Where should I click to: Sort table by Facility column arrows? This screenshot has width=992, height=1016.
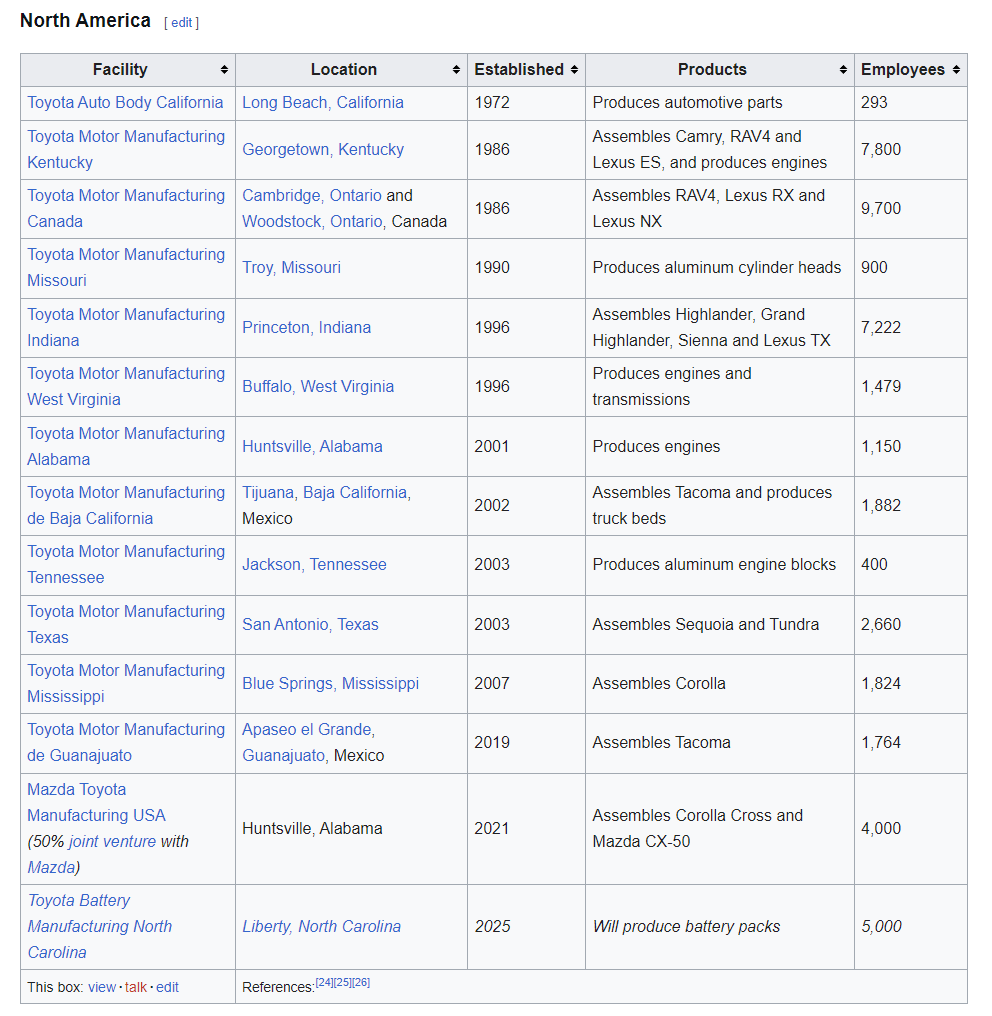coord(224,70)
